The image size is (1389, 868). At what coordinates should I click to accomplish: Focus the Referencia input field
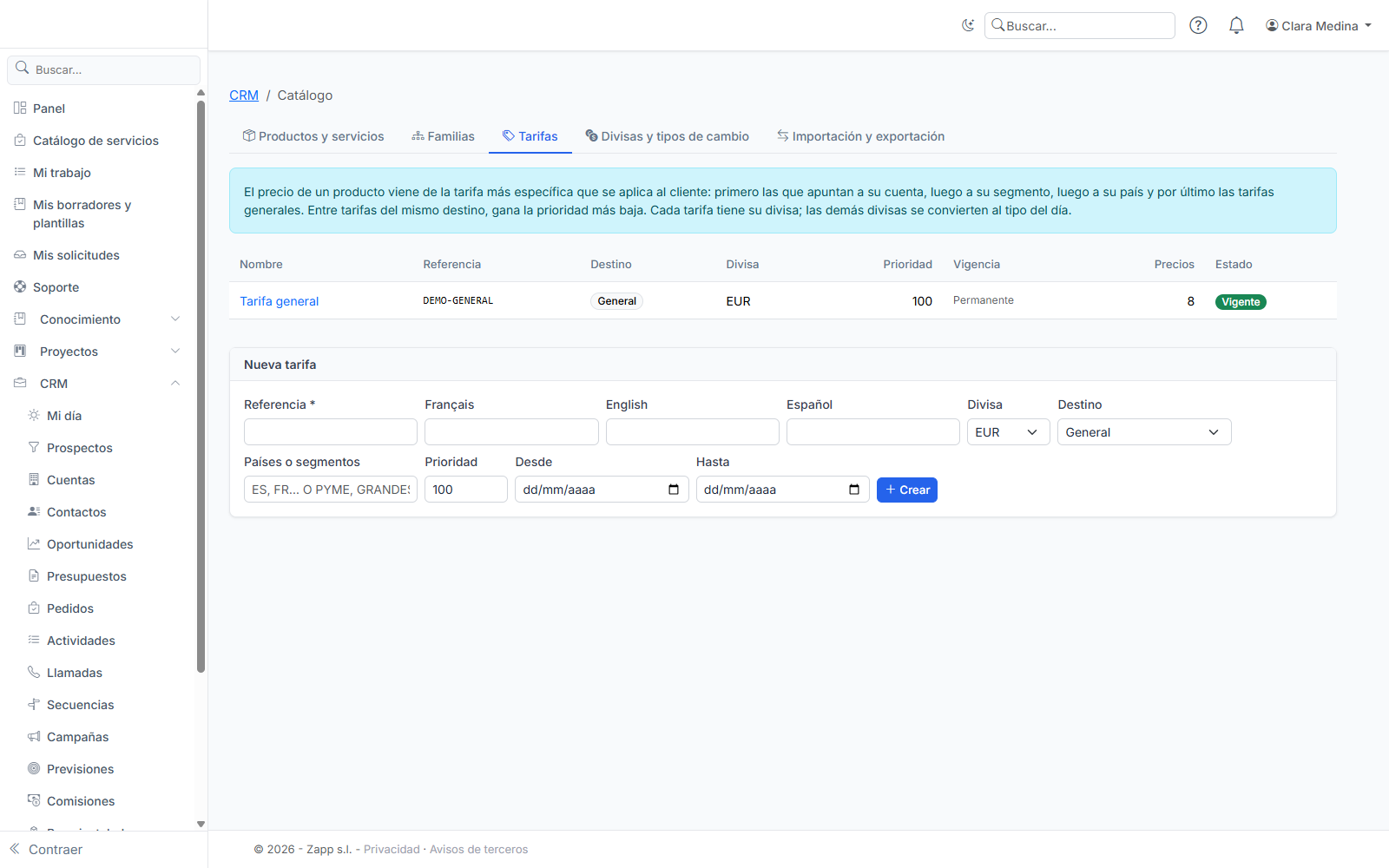tap(331, 432)
